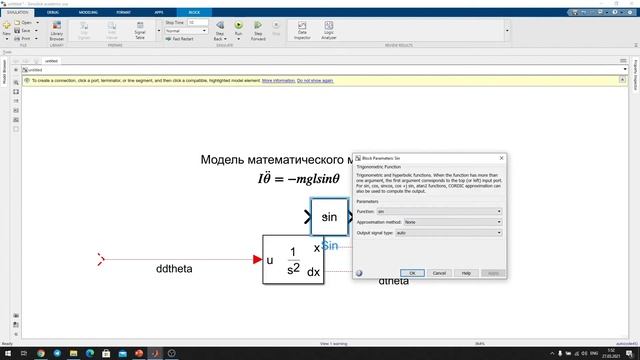640x360 pixels.
Task: Click the Print icon in ribbon
Action: 17,38
